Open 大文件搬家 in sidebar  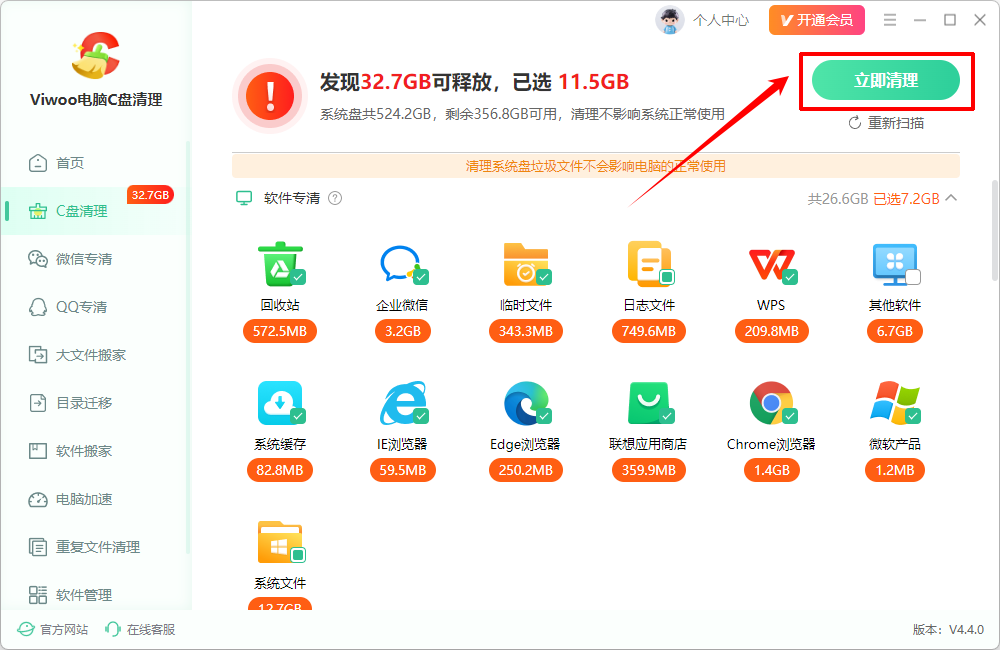(94, 355)
